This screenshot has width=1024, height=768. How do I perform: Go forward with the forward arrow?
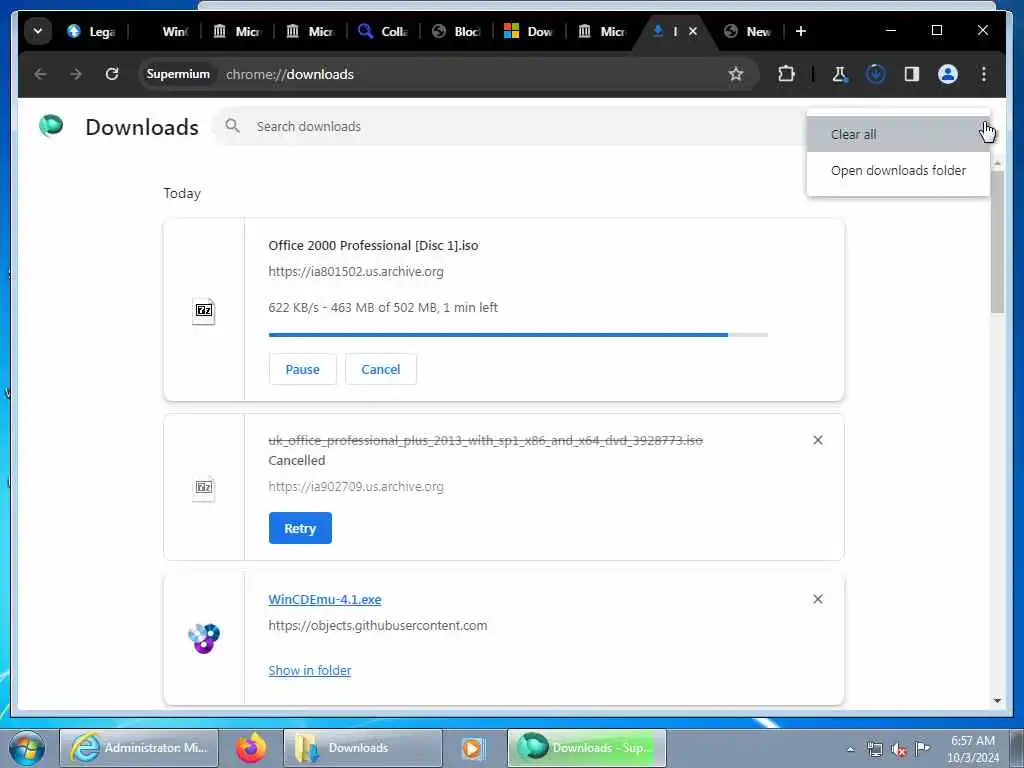(x=76, y=74)
